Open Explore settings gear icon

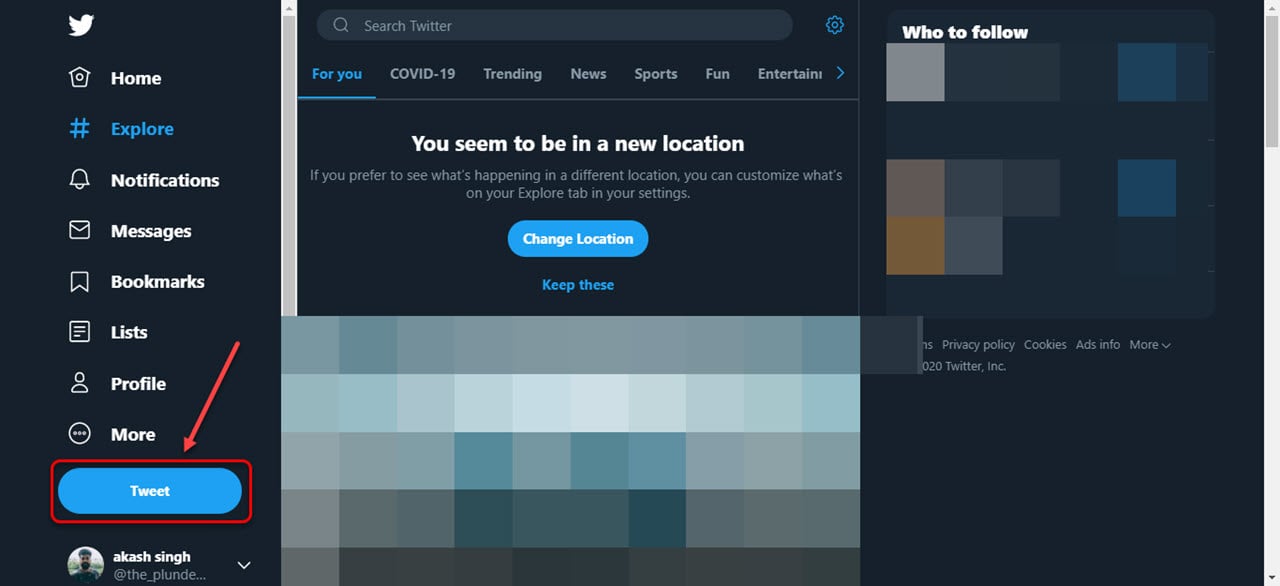pyautogui.click(x=835, y=25)
